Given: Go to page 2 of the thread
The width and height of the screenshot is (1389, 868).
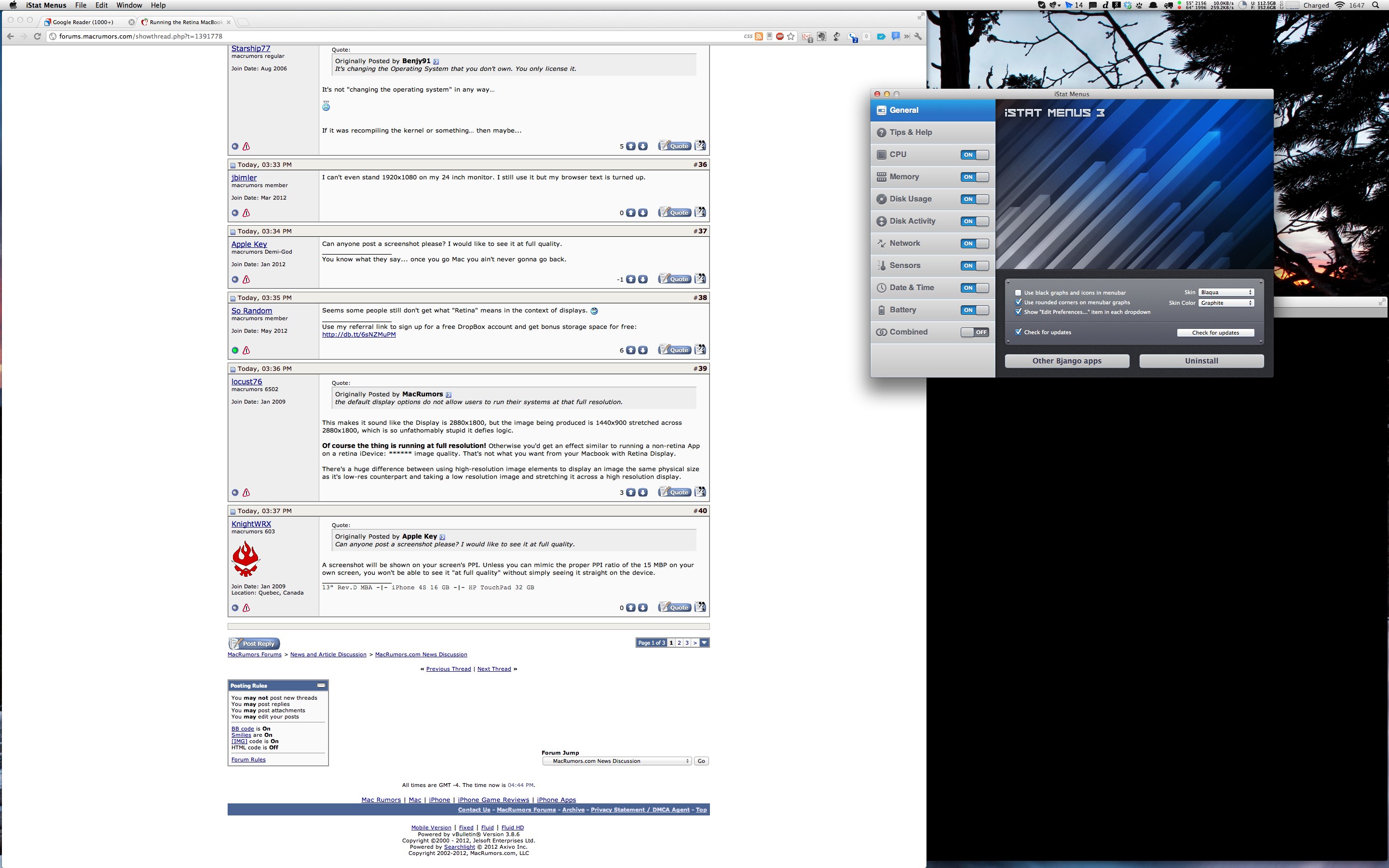Looking at the screenshot, I should 679,643.
